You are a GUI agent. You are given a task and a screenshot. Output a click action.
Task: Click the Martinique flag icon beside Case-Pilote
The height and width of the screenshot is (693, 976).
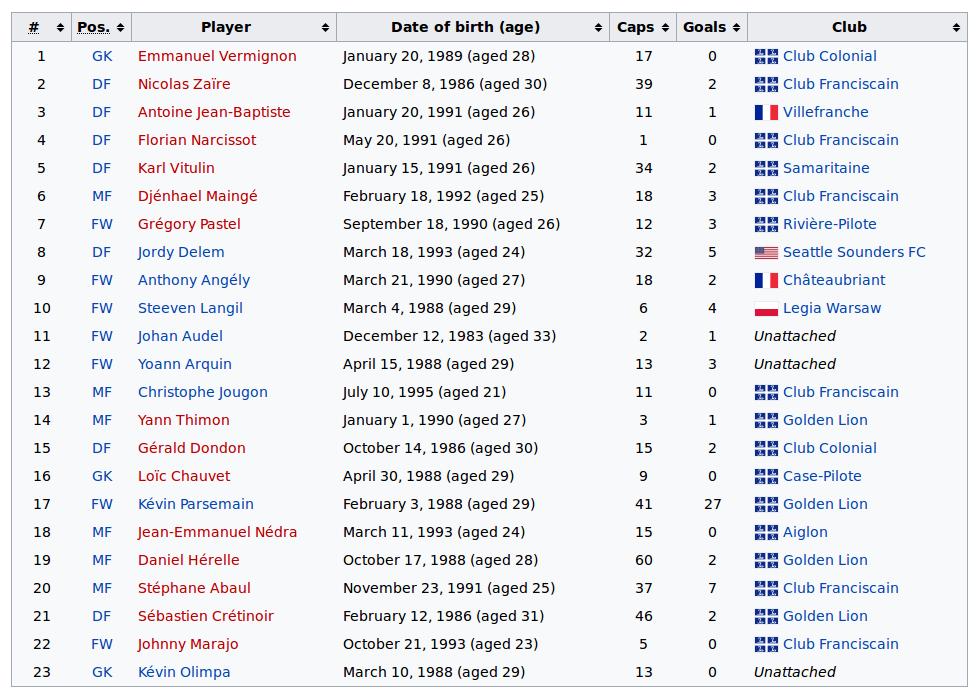click(766, 476)
